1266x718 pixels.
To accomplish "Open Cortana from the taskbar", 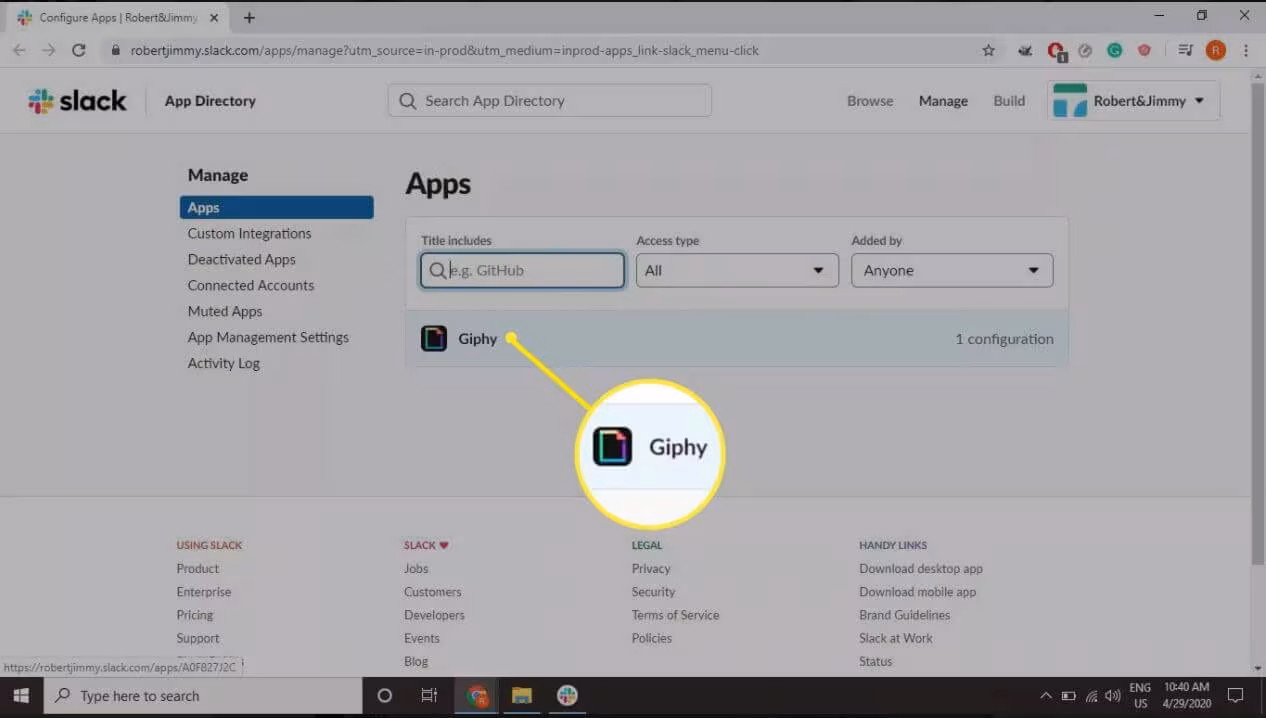I will click(384, 696).
